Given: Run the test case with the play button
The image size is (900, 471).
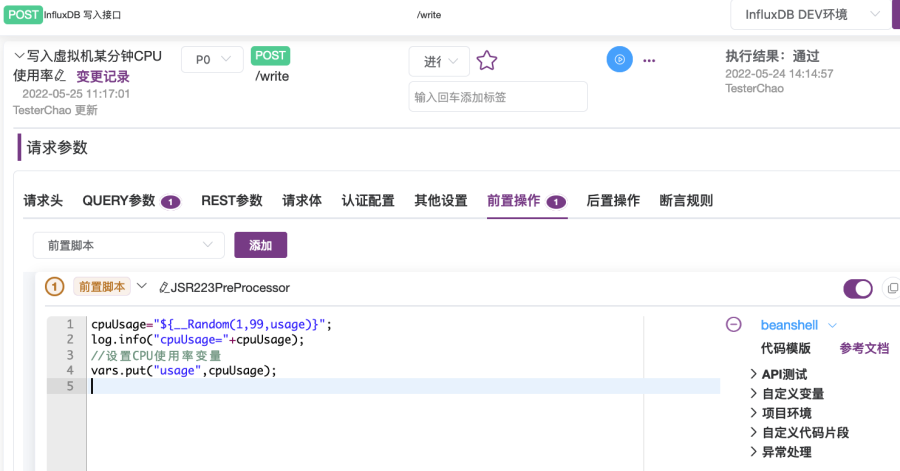Looking at the screenshot, I should click(619, 60).
